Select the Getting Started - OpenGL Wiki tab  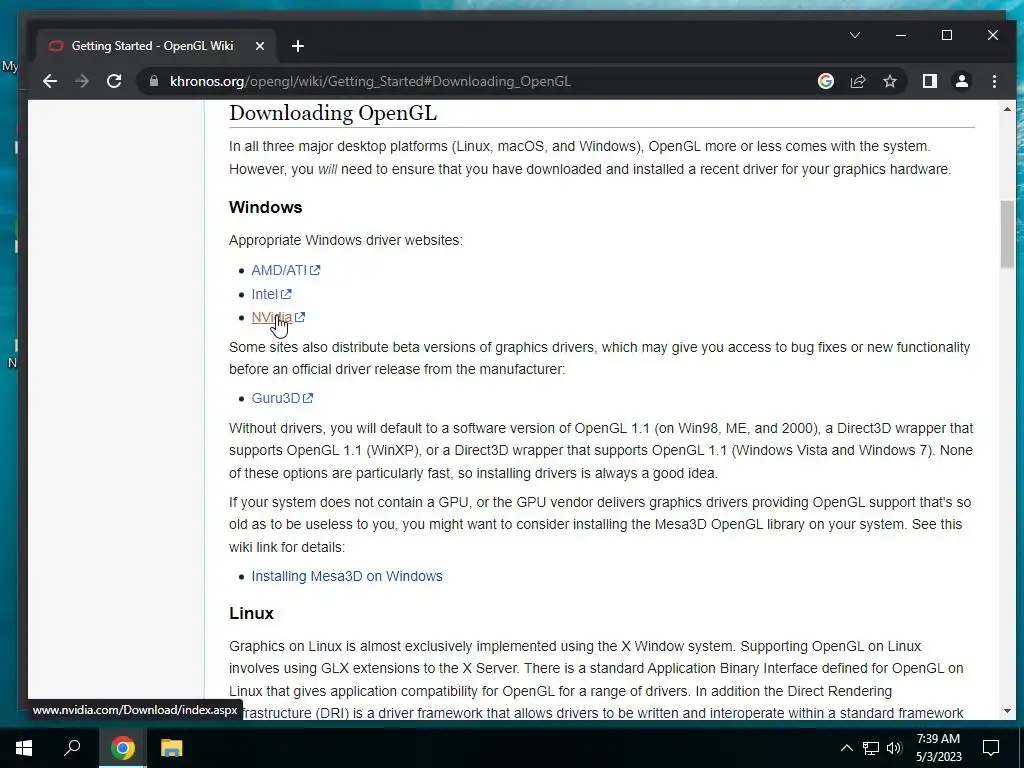pyautogui.click(x=155, y=46)
